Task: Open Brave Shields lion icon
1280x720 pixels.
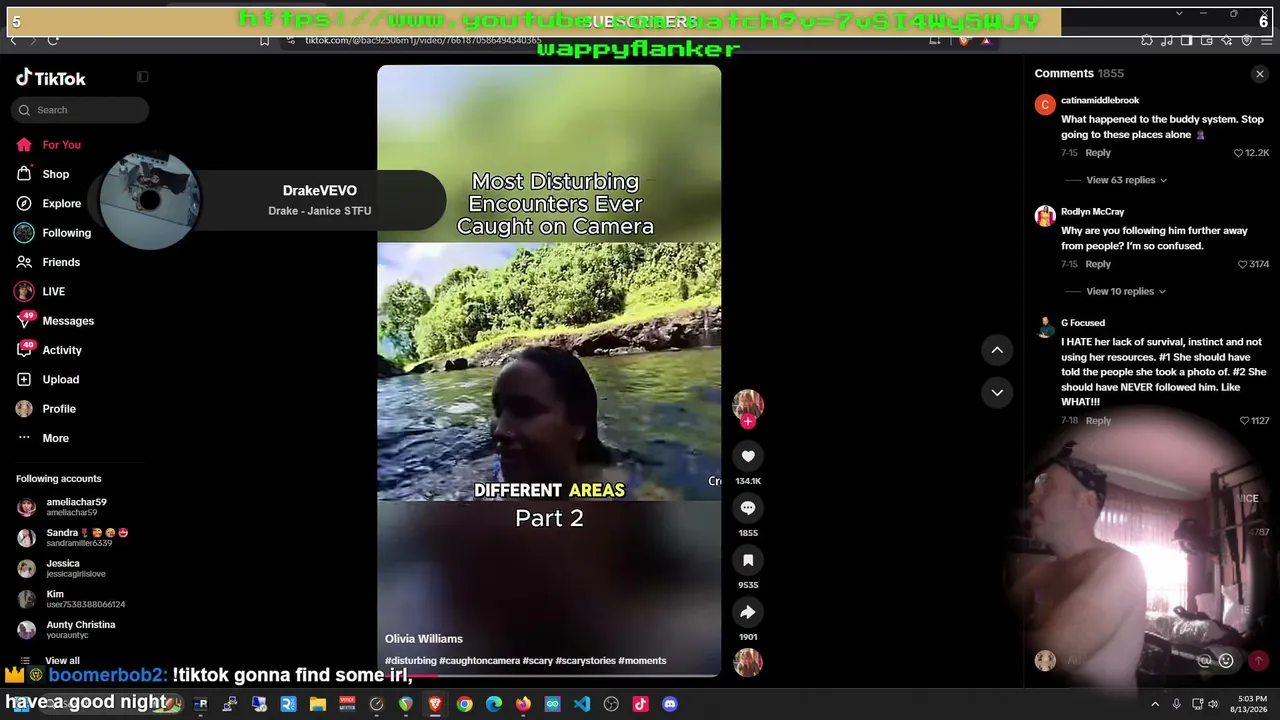Action: coord(964,40)
